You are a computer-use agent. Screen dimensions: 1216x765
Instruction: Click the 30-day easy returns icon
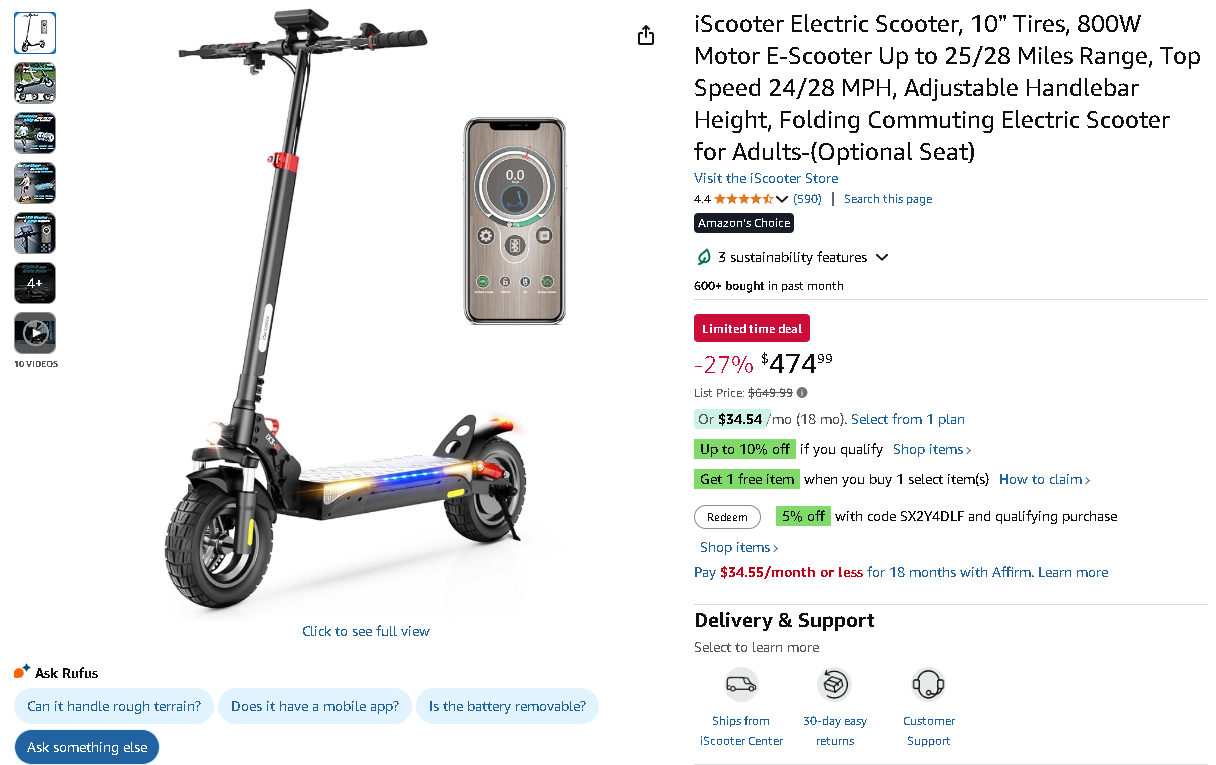point(834,685)
